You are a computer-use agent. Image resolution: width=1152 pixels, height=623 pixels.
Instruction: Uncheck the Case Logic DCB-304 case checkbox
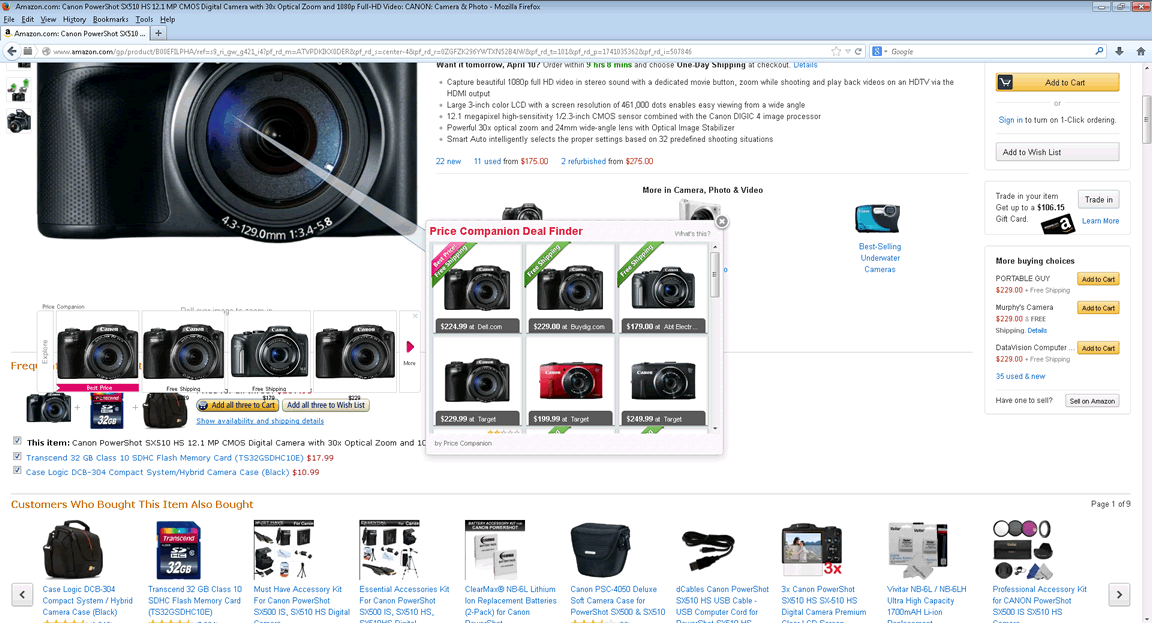(x=17, y=471)
